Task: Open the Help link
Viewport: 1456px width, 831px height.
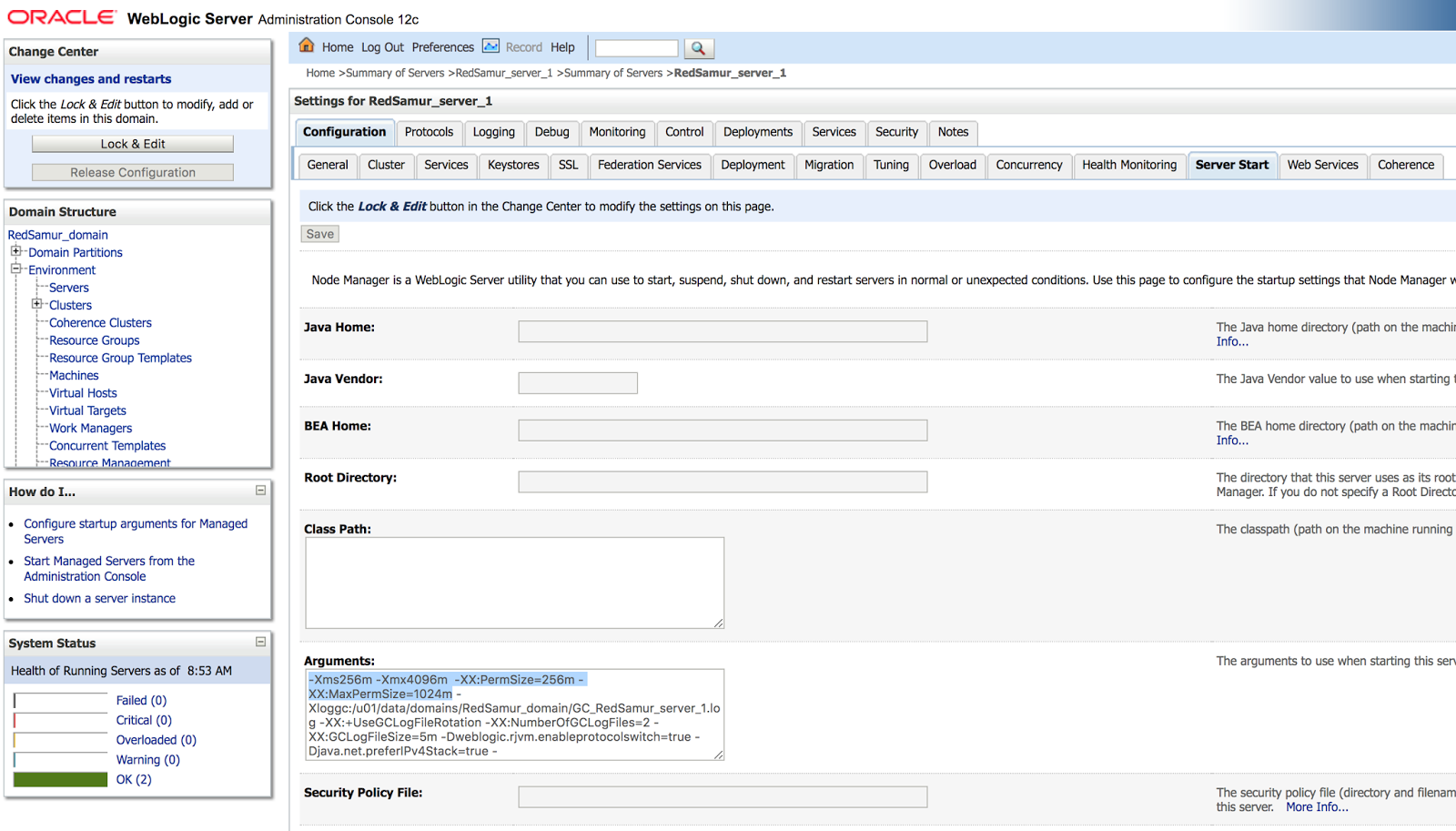Action: point(562,47)
